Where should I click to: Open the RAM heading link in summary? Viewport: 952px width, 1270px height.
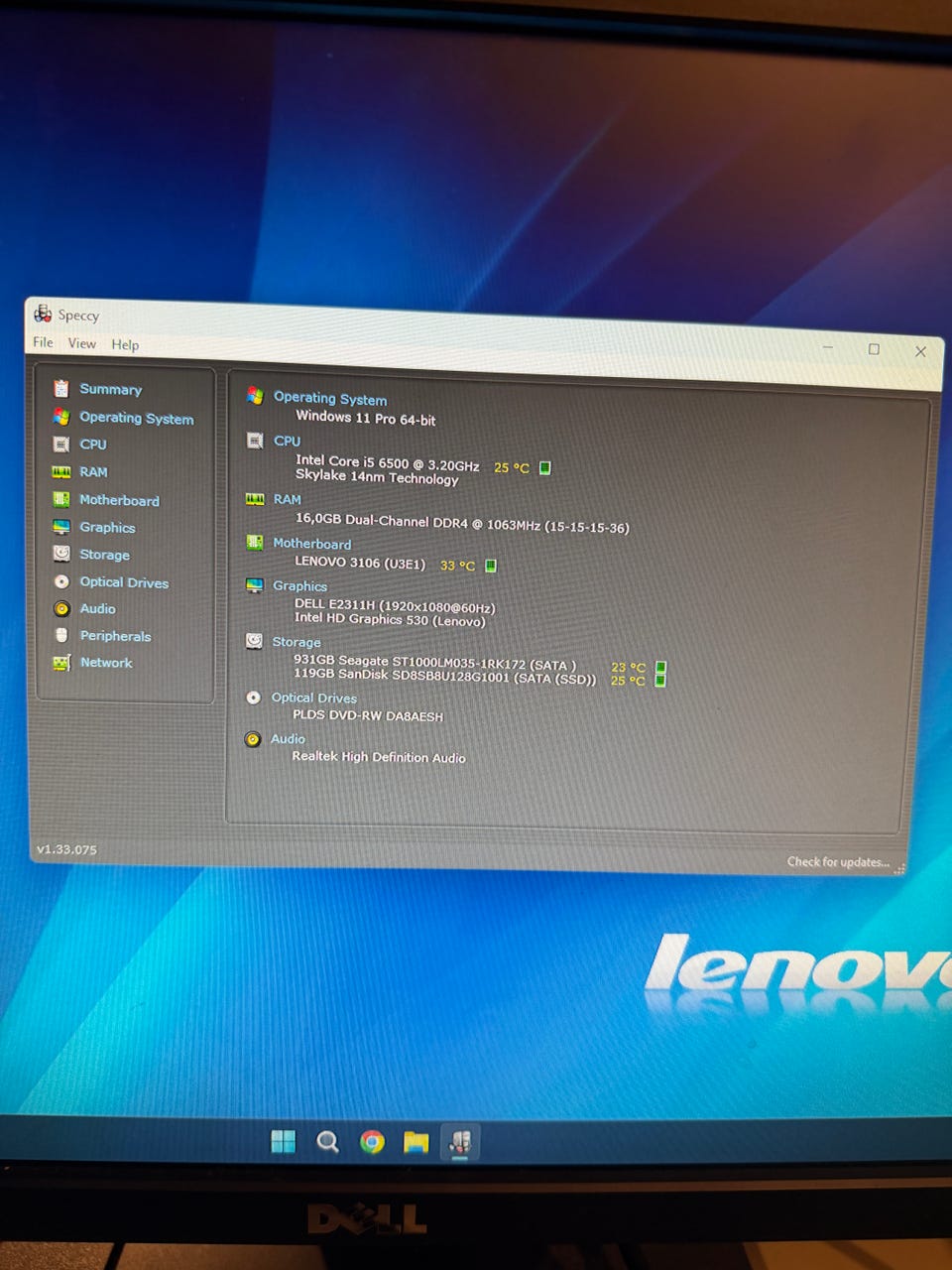click(x=287, y=499)
